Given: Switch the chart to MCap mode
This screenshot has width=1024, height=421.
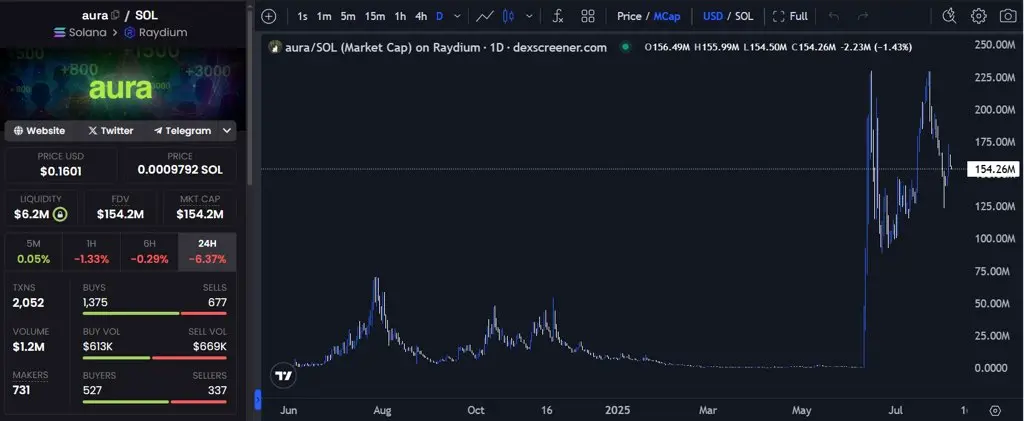Looking at the screenshot, I should (x=667, y=16).
